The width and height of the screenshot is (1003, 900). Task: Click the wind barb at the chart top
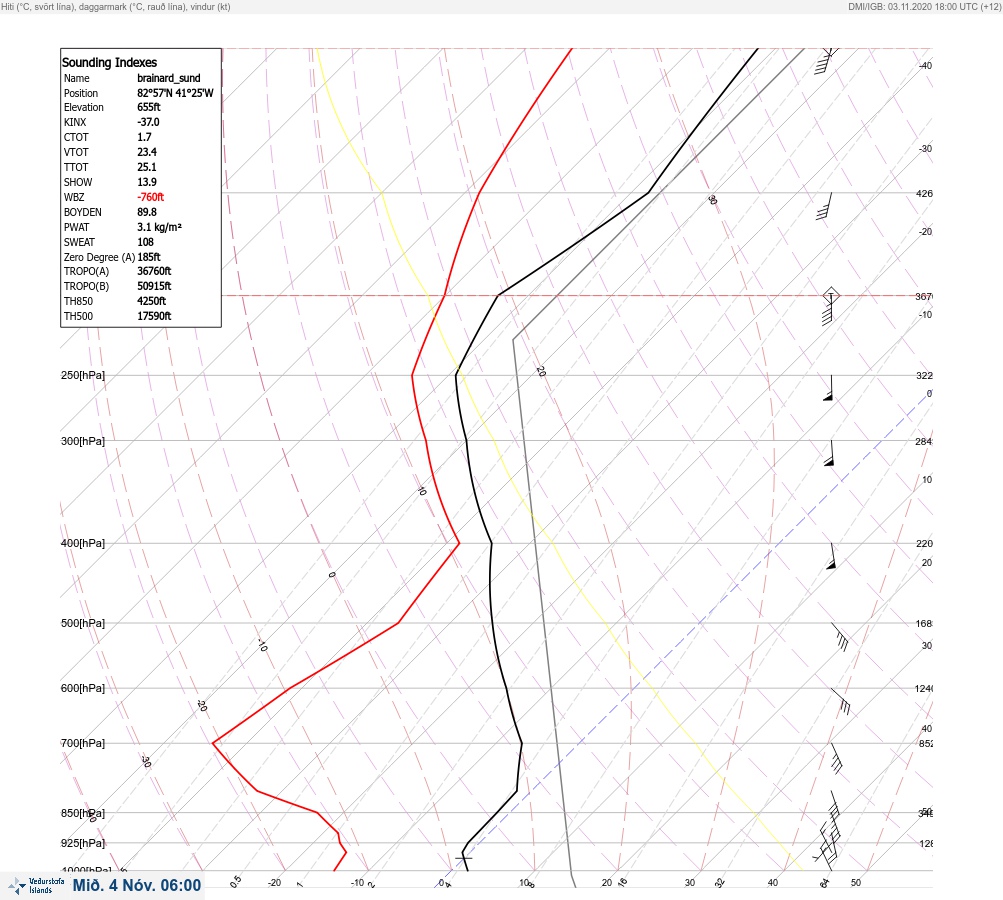click(x=825, y=61)
